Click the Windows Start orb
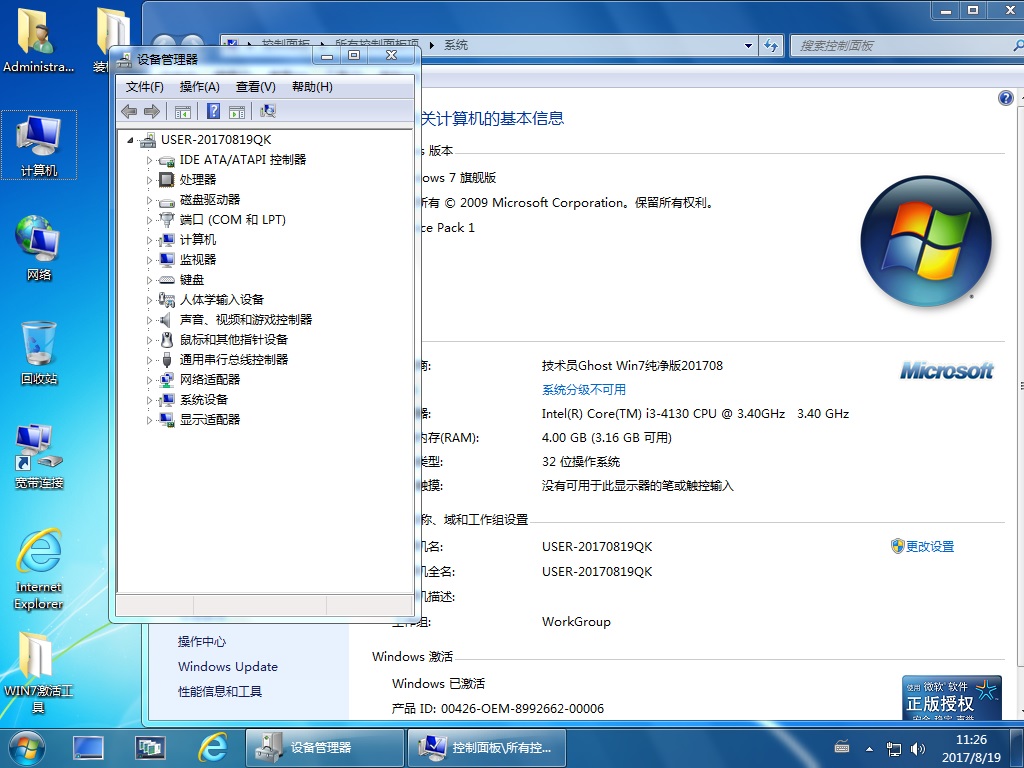Viewport: 1024px width, 768px height. 27,747
